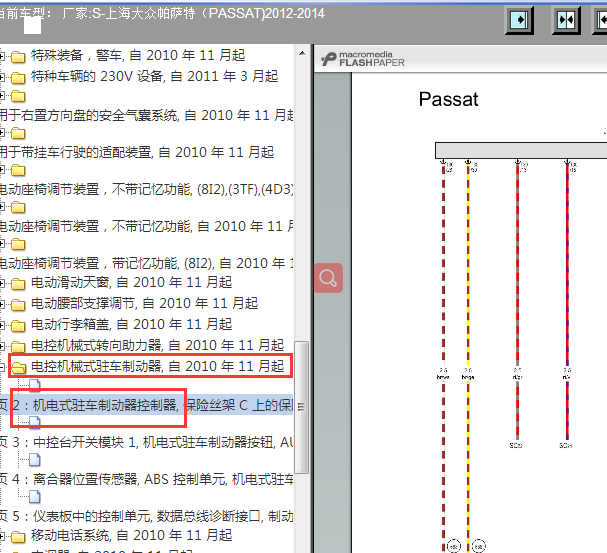Expand the 移动电话系统 tree node
The height and width of the screenshot is (553, 607).
[x=2, y=536]
